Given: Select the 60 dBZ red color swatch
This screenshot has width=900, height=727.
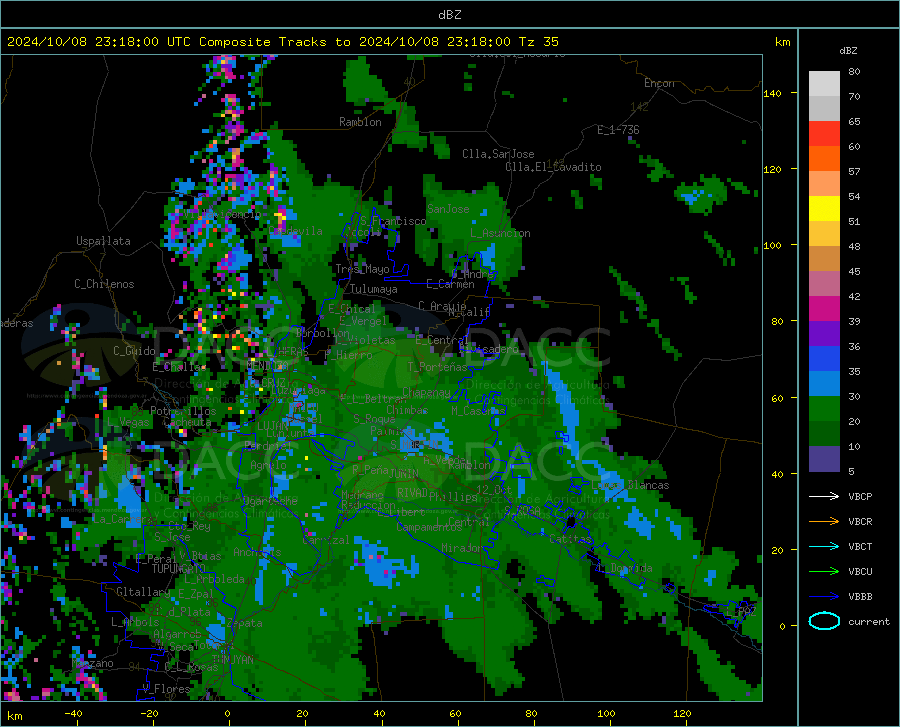Looking at the screenshot, I should [x=824, y=134].
